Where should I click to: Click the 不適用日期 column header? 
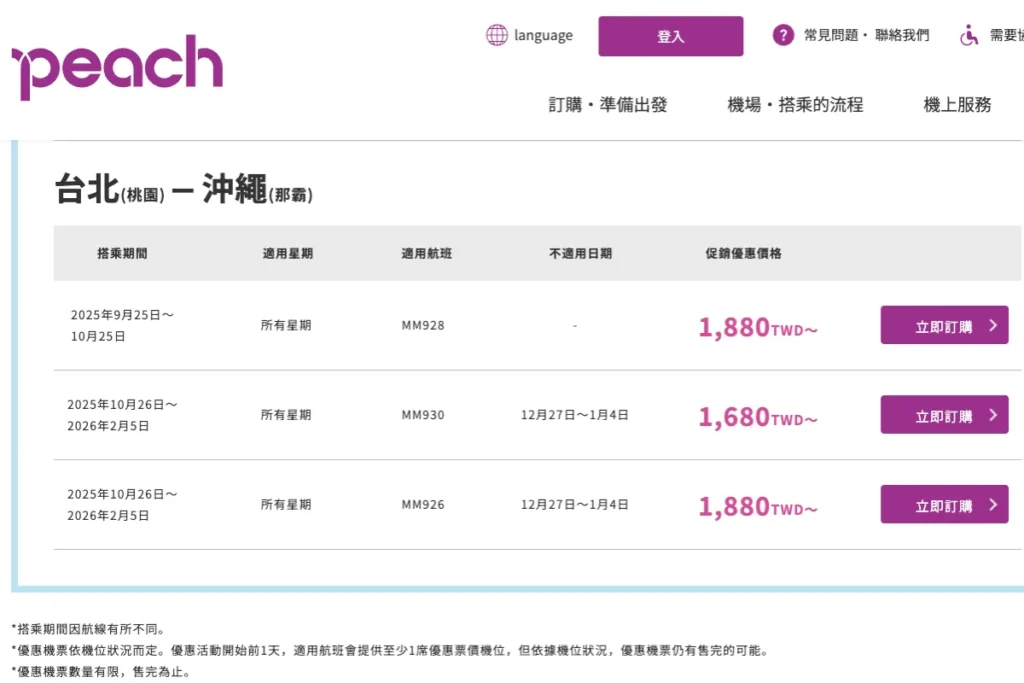581,253
